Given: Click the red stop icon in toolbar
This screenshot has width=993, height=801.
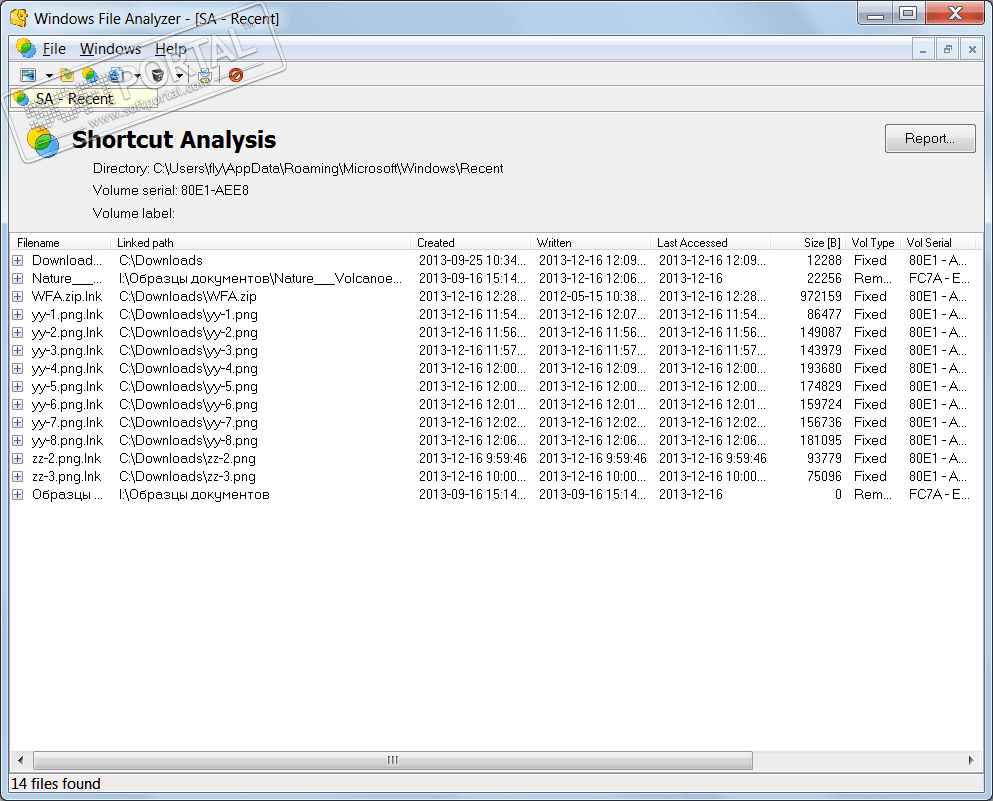Looking at the screenshot, I should (x=236, y=75).
